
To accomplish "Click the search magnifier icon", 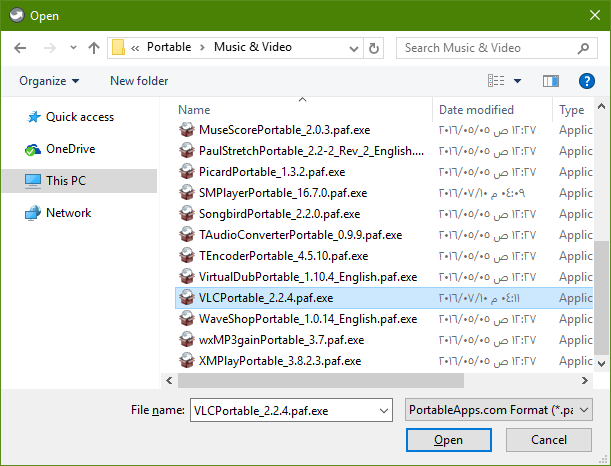I will pyautogui.click(x=583, y=48).
